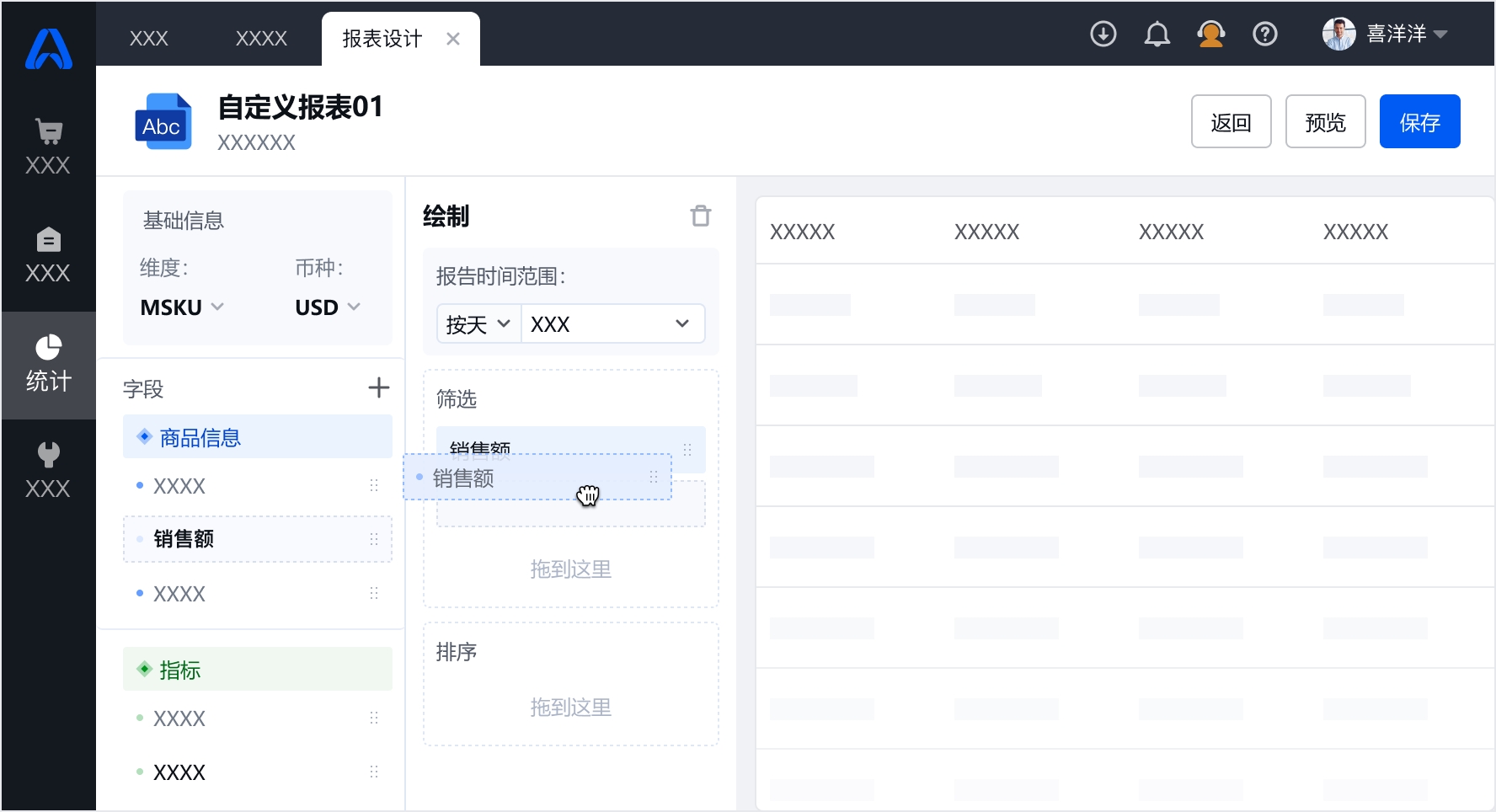Switch to the XXXX tab
This screenshot has width=1496, height=812.
(x=261, y=39)
